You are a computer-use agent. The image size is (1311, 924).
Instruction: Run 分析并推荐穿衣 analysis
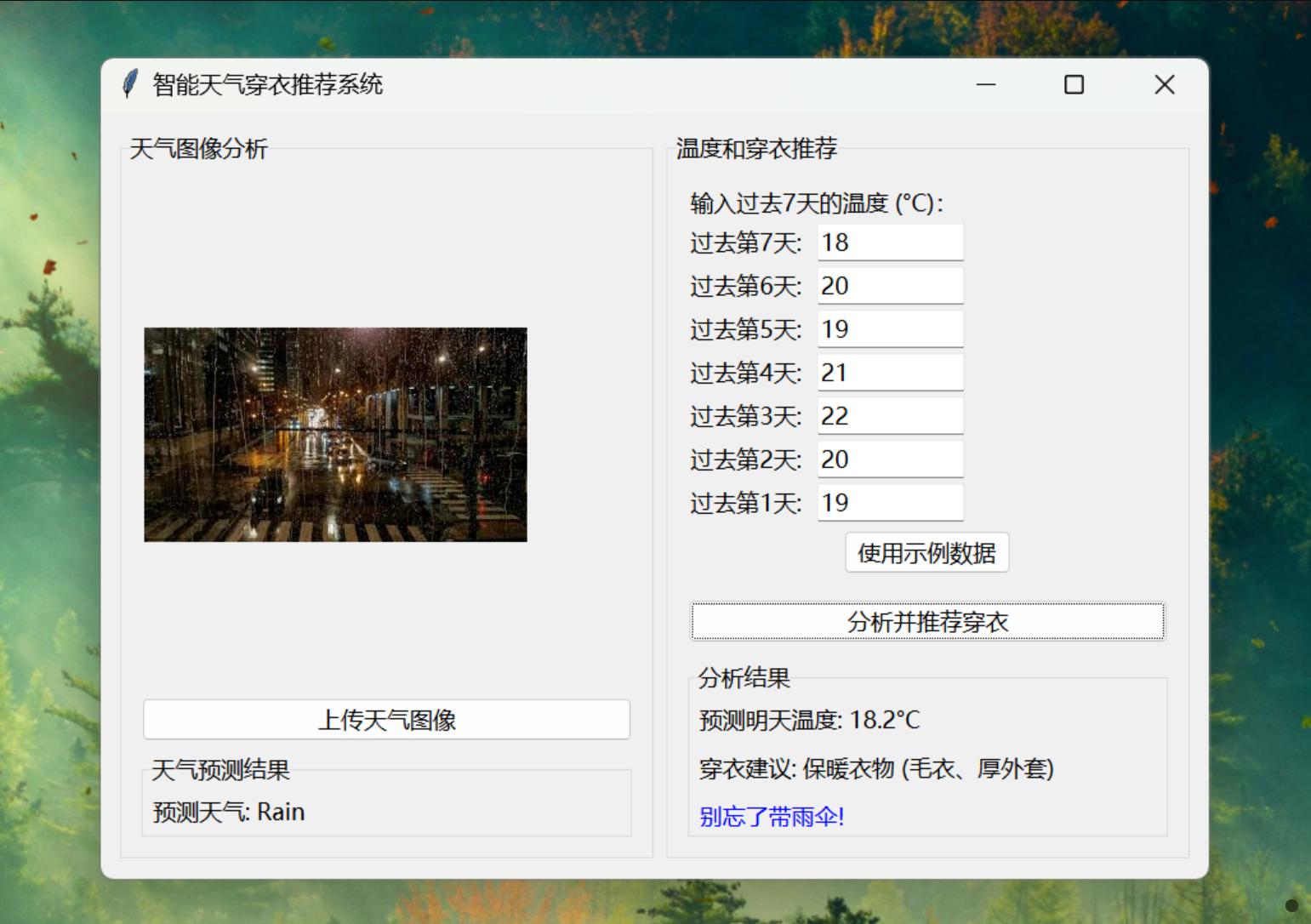926,622
